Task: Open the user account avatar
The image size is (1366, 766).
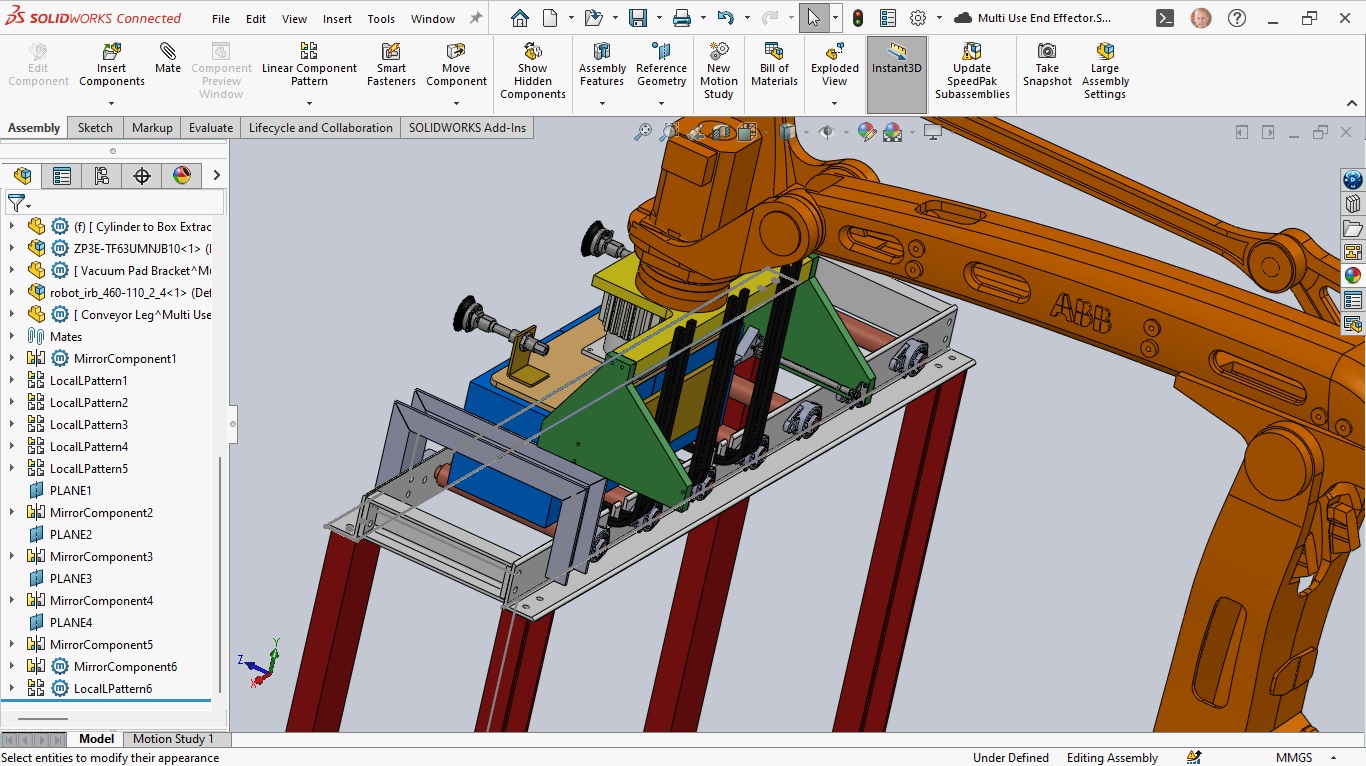Action: [x=1201, y=18]
